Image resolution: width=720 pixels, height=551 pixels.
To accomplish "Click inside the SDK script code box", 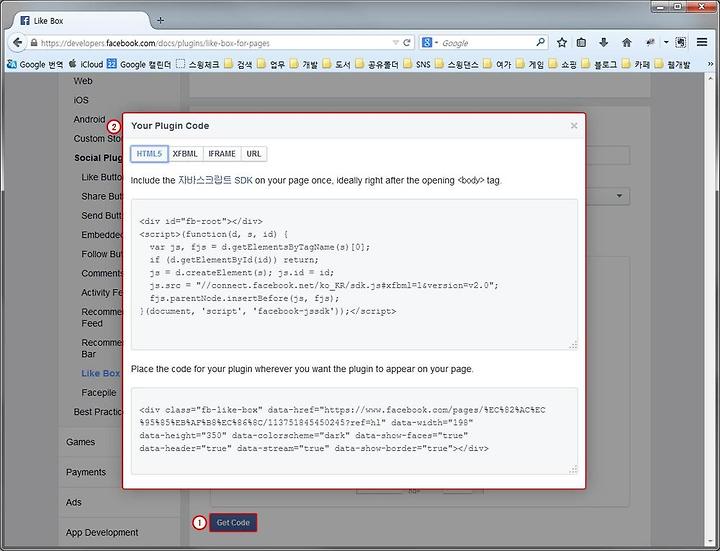I will click(x=354, y=274).
